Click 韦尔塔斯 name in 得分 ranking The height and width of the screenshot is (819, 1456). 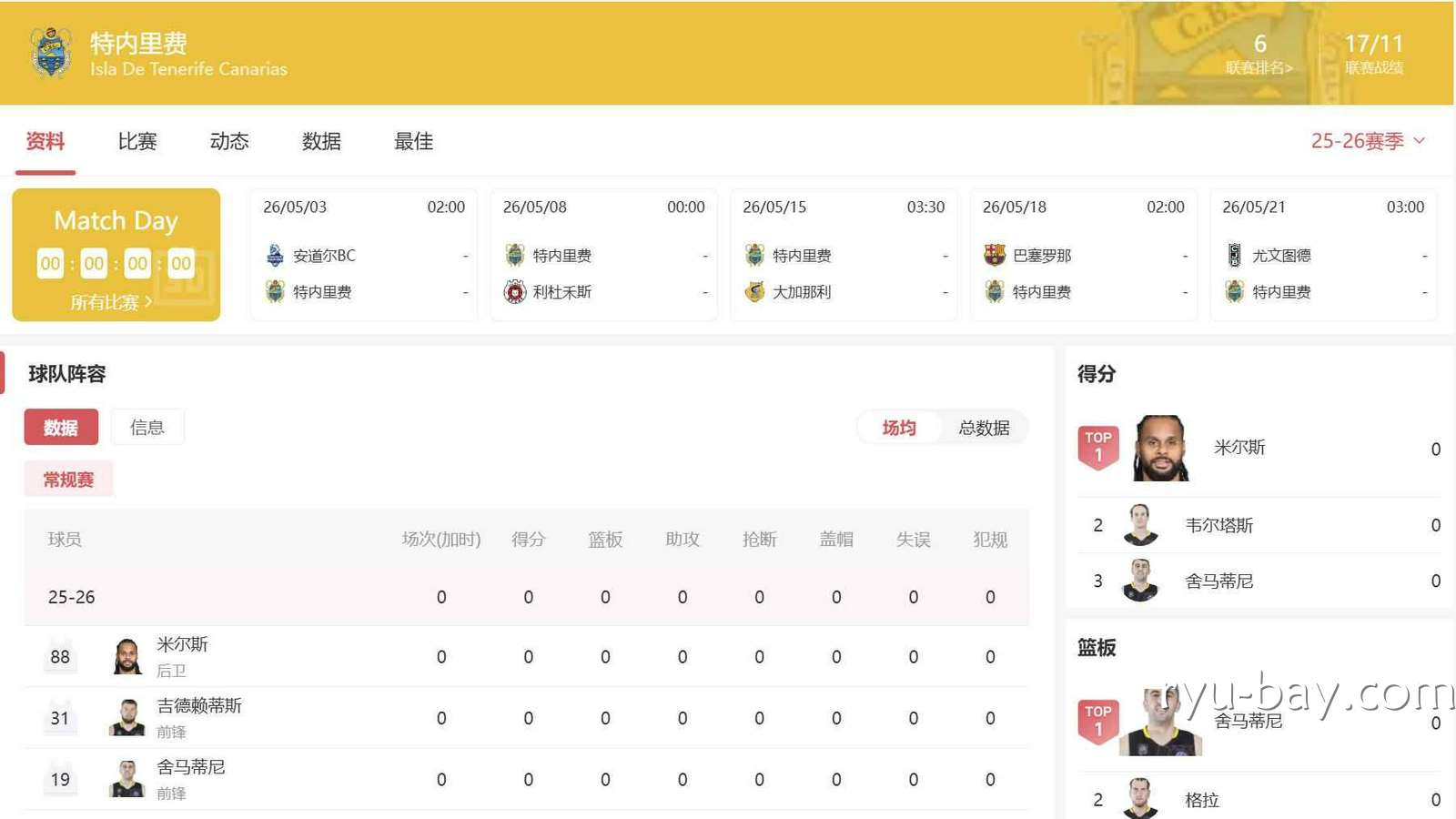tap(1219, 525)
